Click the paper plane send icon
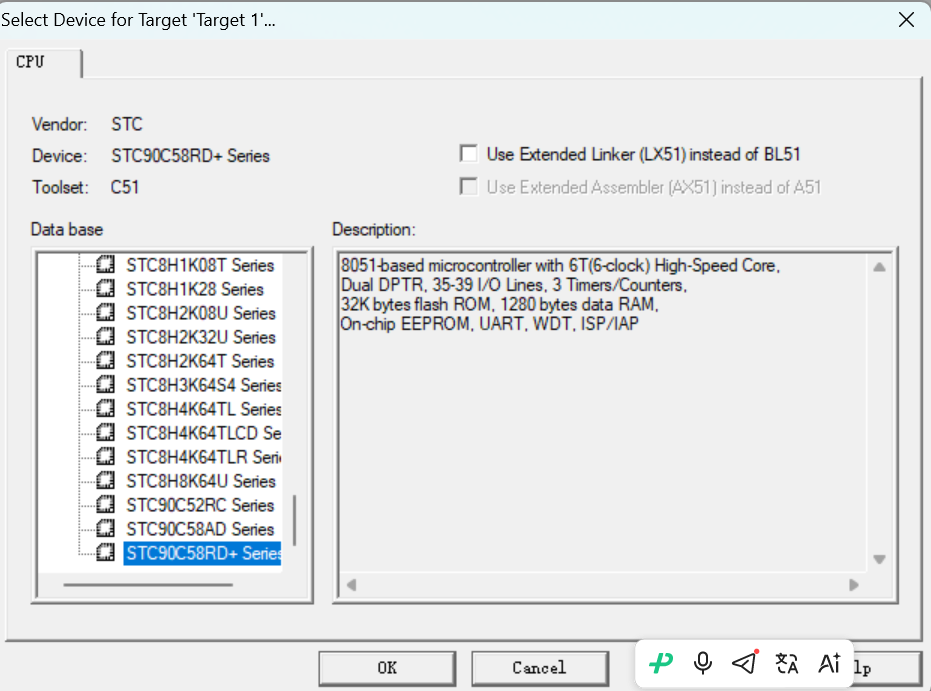 [745, 662]
